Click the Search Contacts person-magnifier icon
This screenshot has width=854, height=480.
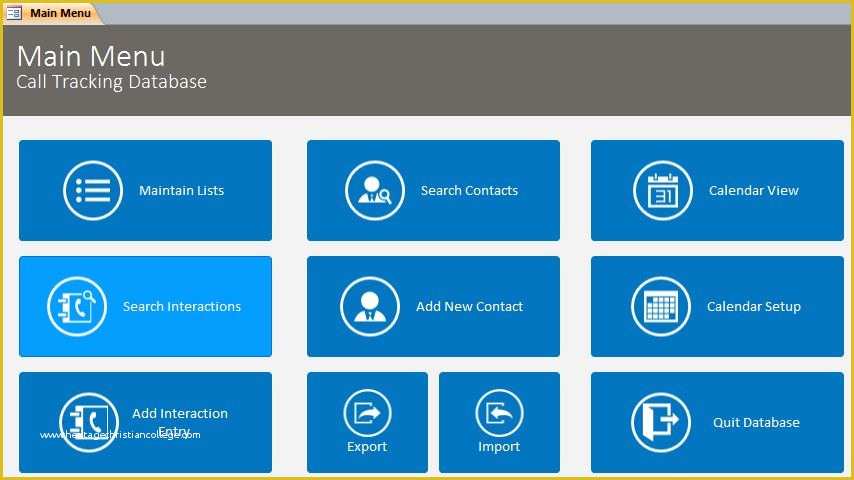(x=375, y=191)
